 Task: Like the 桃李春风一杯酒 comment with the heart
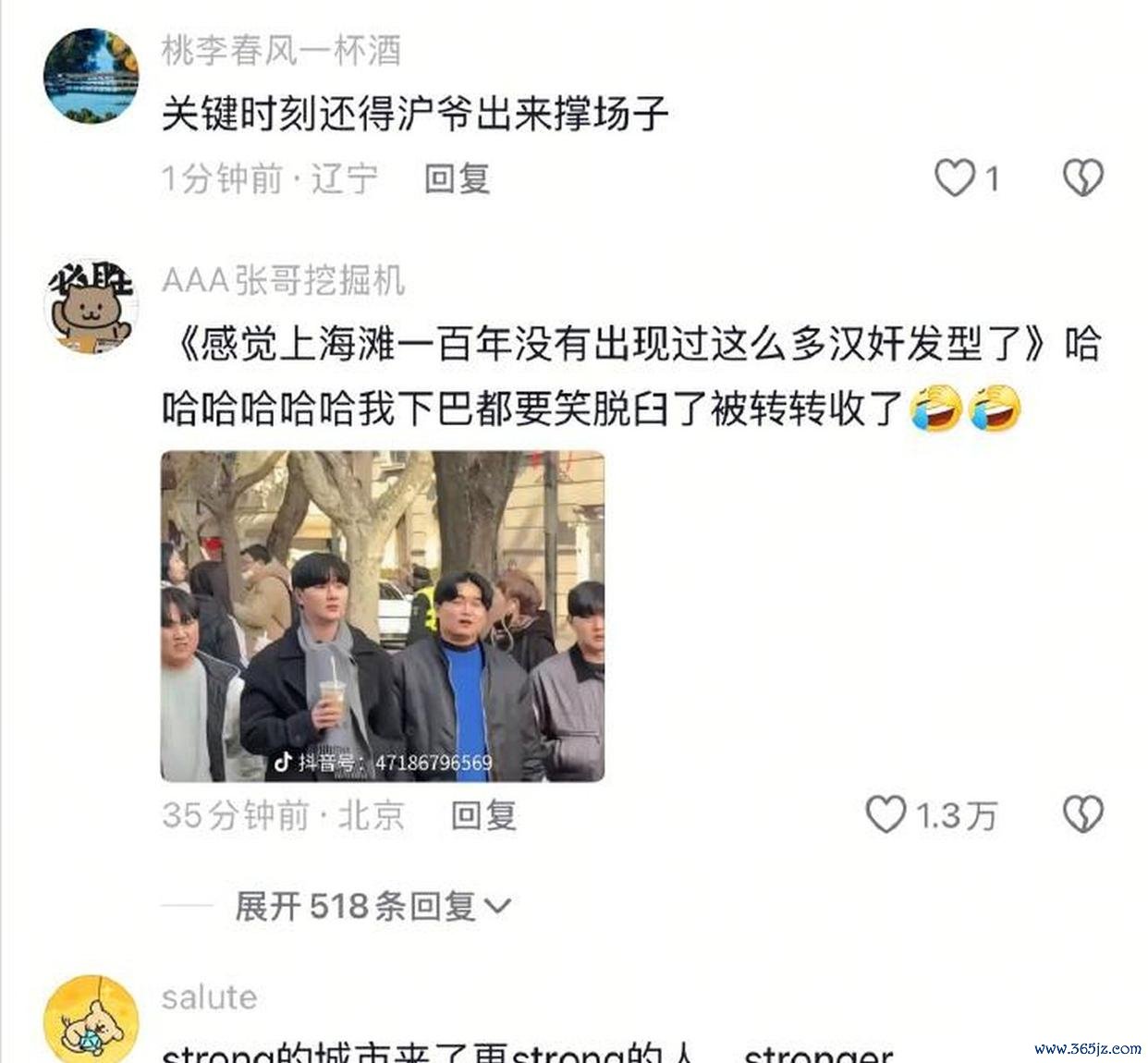tap(954, 177)
